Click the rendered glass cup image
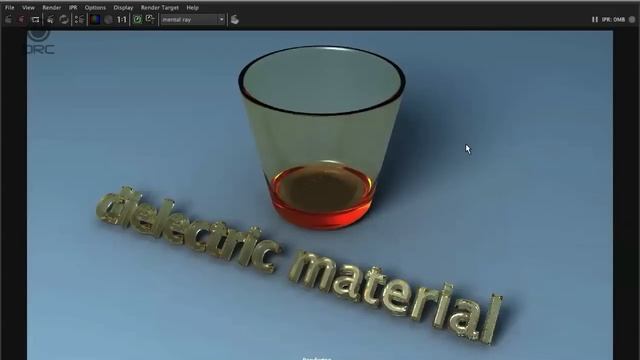 tap(322, 137)
